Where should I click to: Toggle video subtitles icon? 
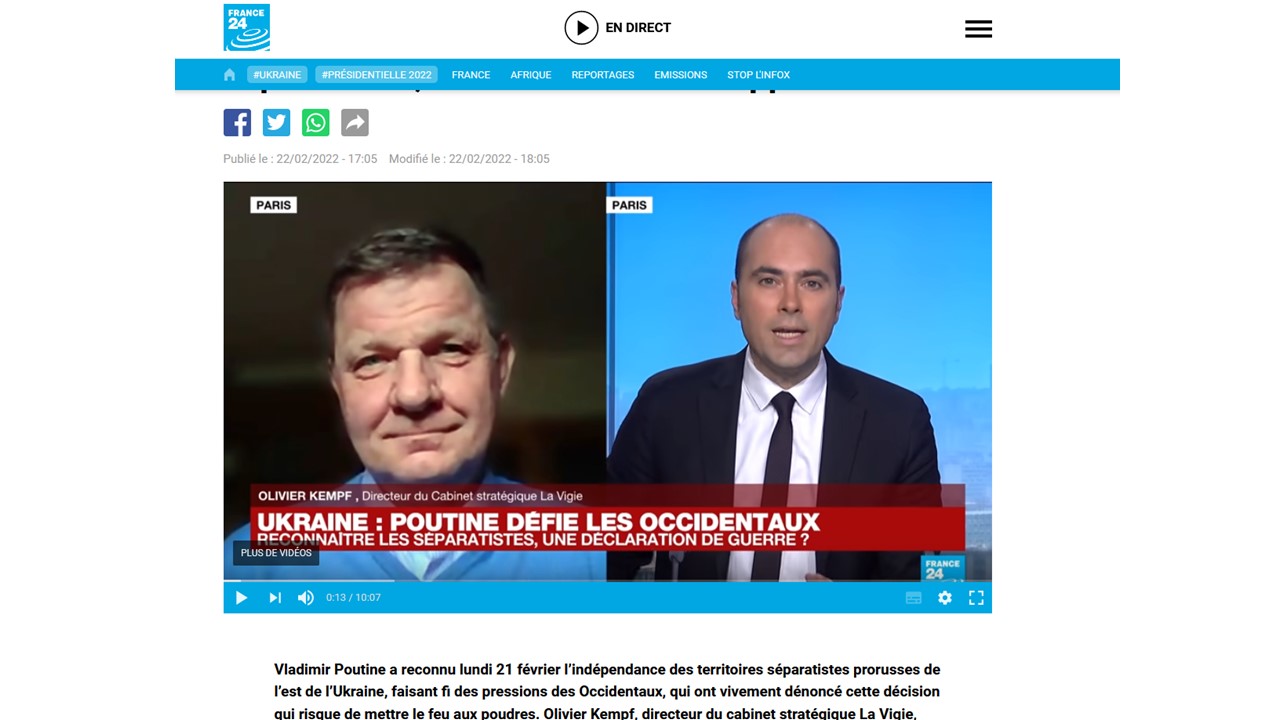coord(913,597)
